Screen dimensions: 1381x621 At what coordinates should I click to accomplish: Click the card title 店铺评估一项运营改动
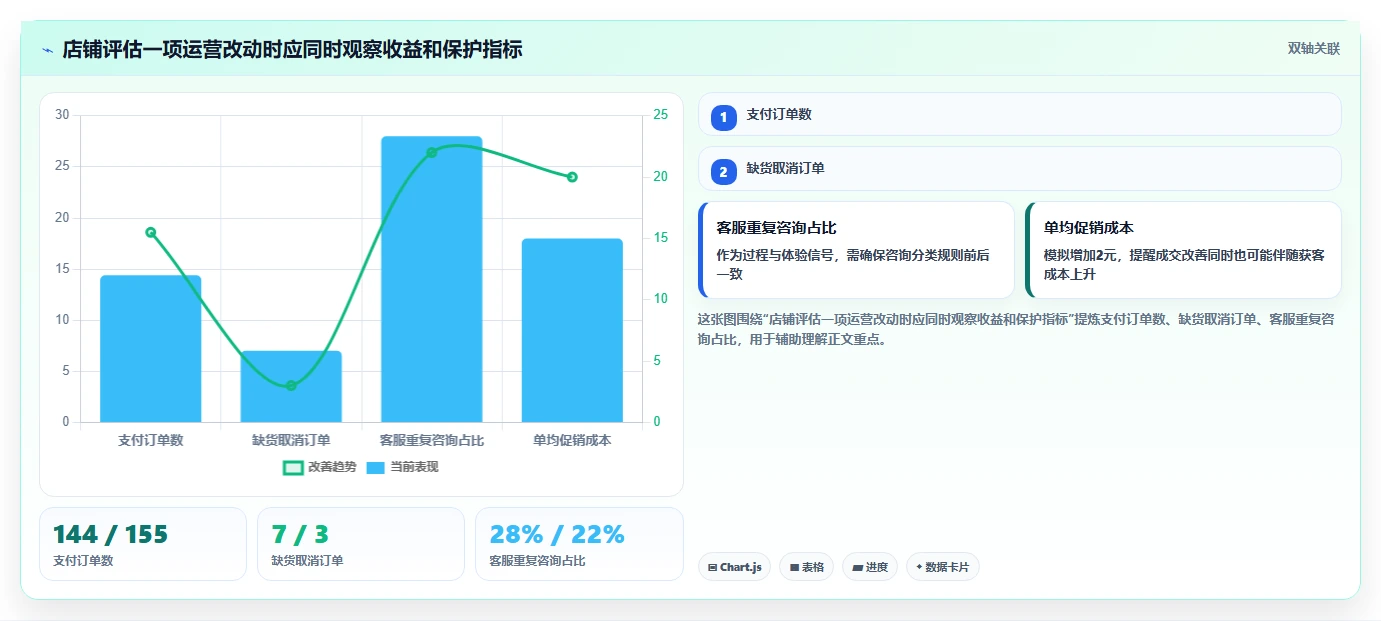(x=292, y=49)
